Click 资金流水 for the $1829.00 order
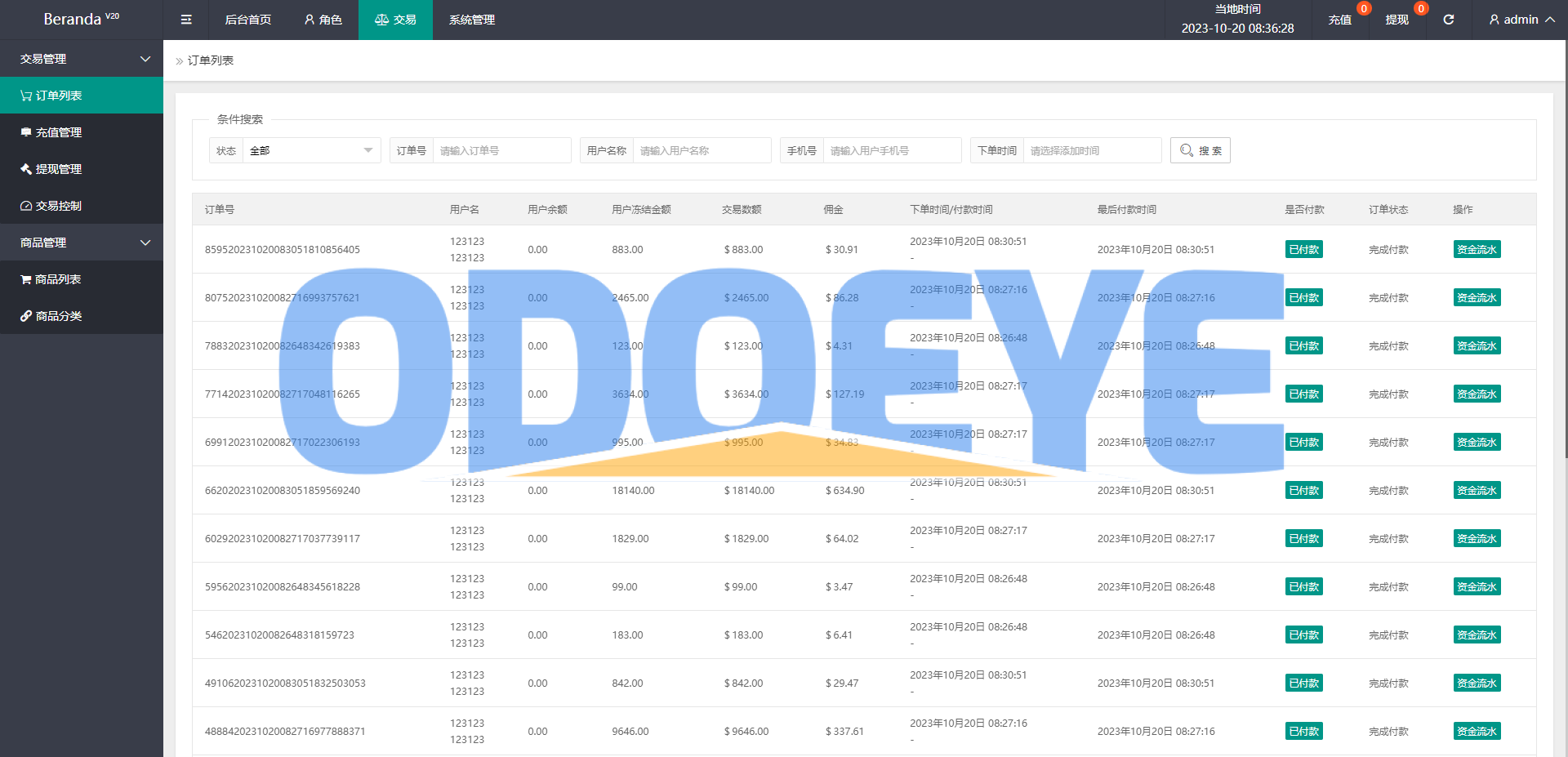Viewport: 1568px width, 757px height. (1477, 539)
